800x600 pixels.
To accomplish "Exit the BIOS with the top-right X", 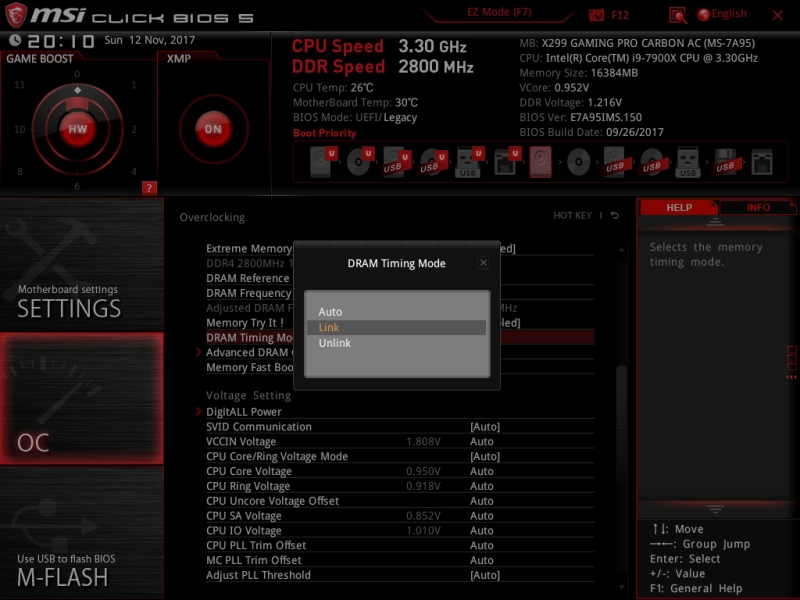I will click(778, 15).
